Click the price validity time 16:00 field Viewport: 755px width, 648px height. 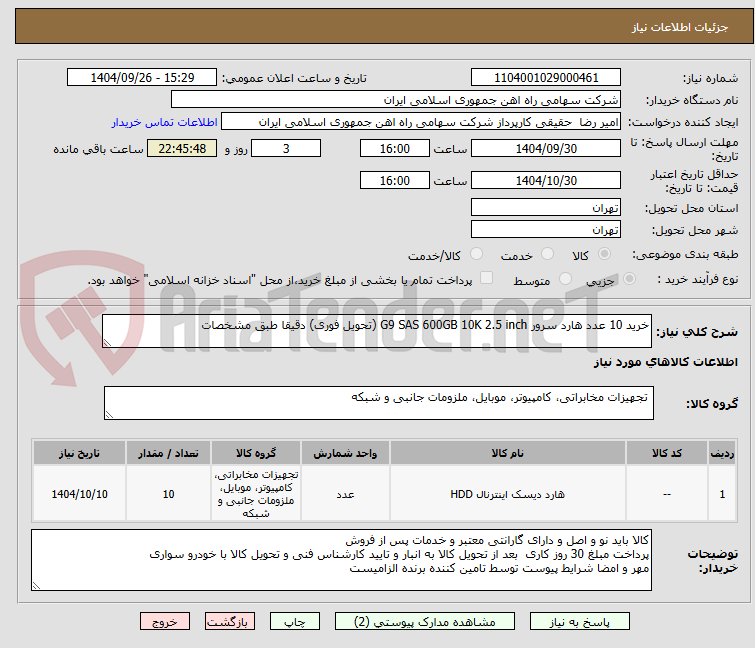pyautogui.click(x=394, y=180)
